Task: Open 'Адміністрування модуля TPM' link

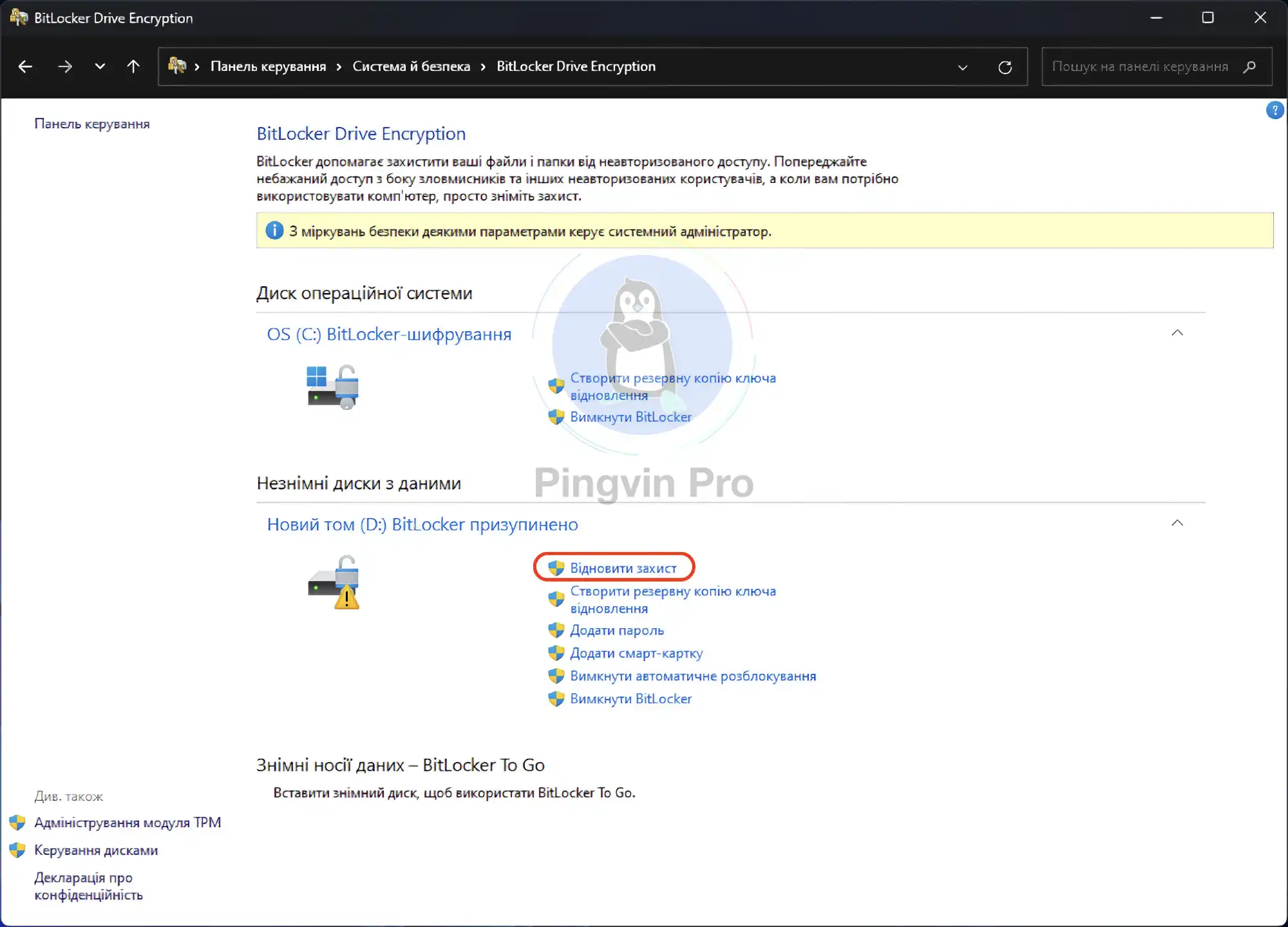Action: tap(128, 823)
